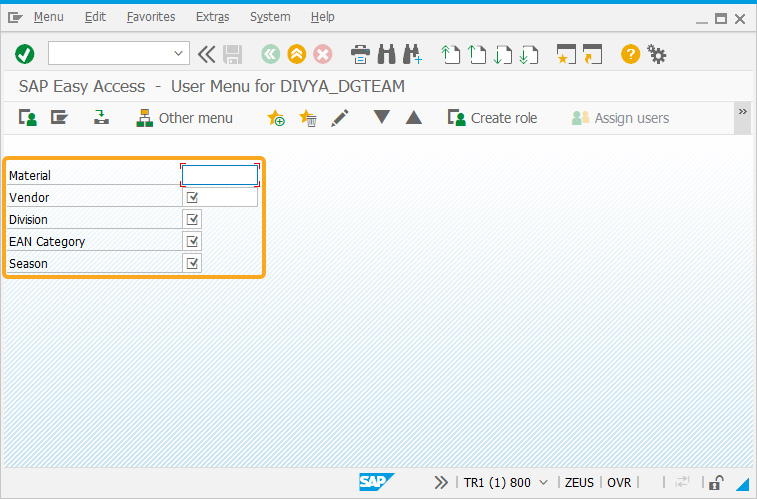Click the orange Exit up-arrow icon
The height and width of the screenshot is (499, 757).
tap(296, 54)
